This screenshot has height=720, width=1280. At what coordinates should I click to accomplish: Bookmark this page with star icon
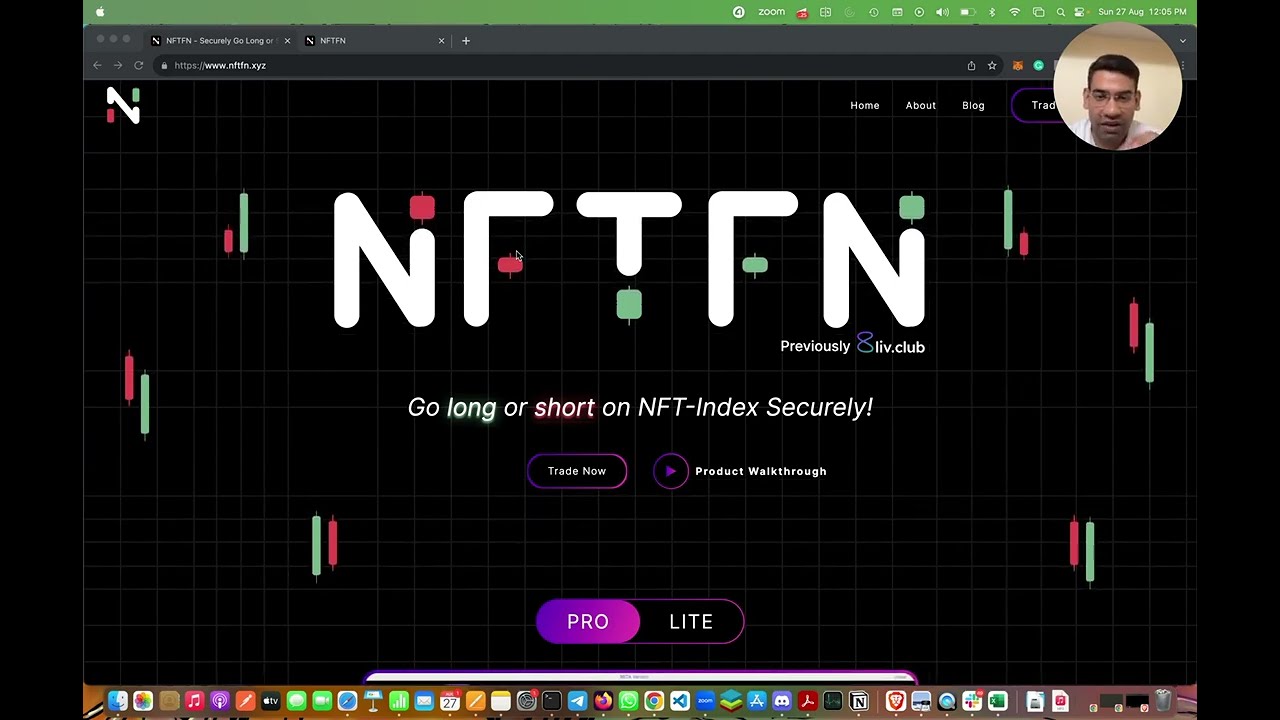(992, 65)
